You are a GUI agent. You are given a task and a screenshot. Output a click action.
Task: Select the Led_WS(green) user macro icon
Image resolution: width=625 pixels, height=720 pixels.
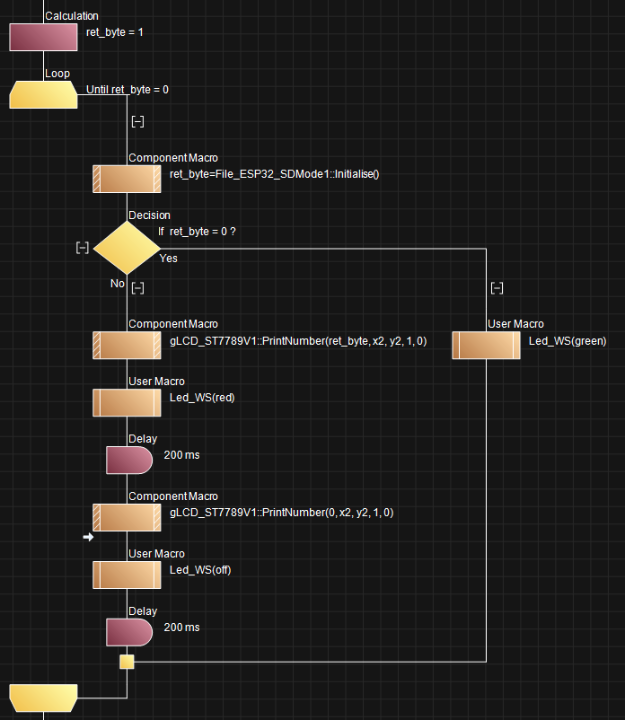tap(485, 345)
